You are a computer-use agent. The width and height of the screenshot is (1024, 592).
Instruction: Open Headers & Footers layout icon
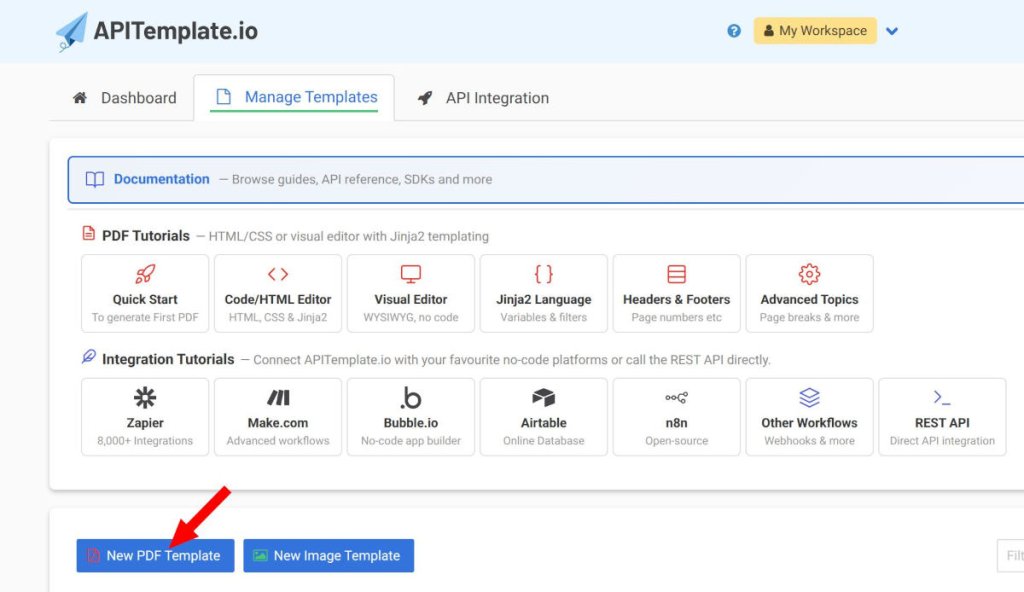coord(677,274)
